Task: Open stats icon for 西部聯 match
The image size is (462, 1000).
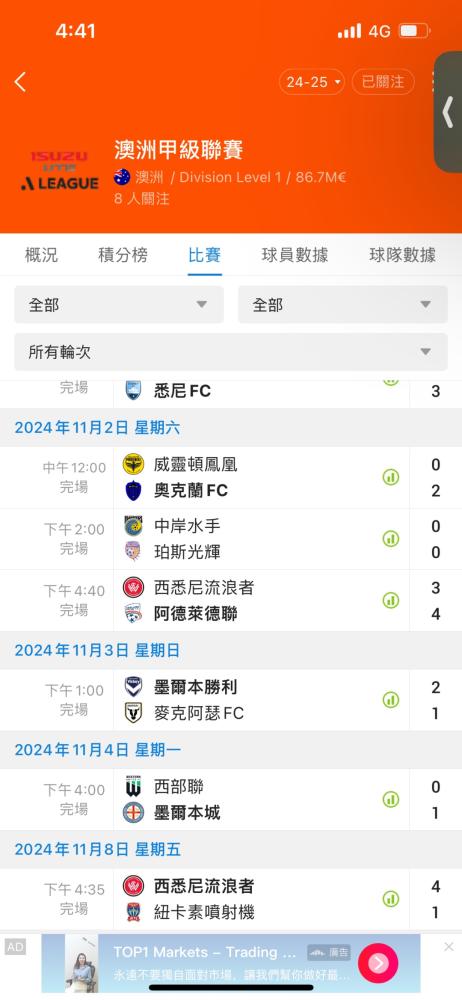Action: pos(391,799)
